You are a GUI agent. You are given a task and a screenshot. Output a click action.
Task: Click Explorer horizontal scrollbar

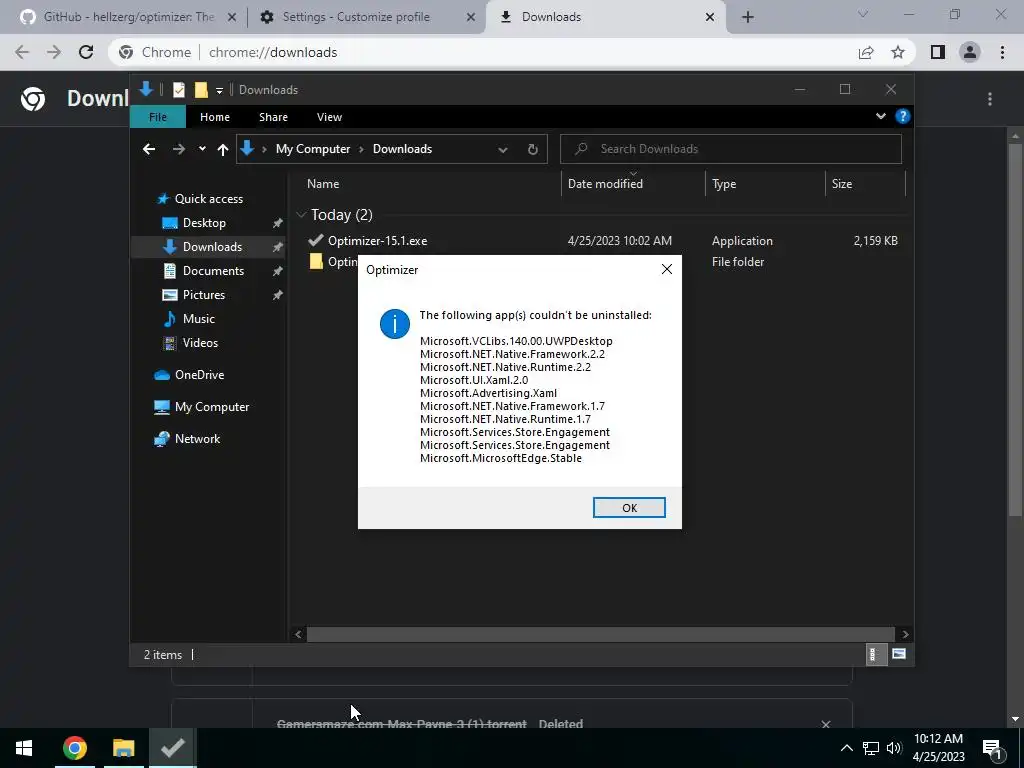click(600, 634)
